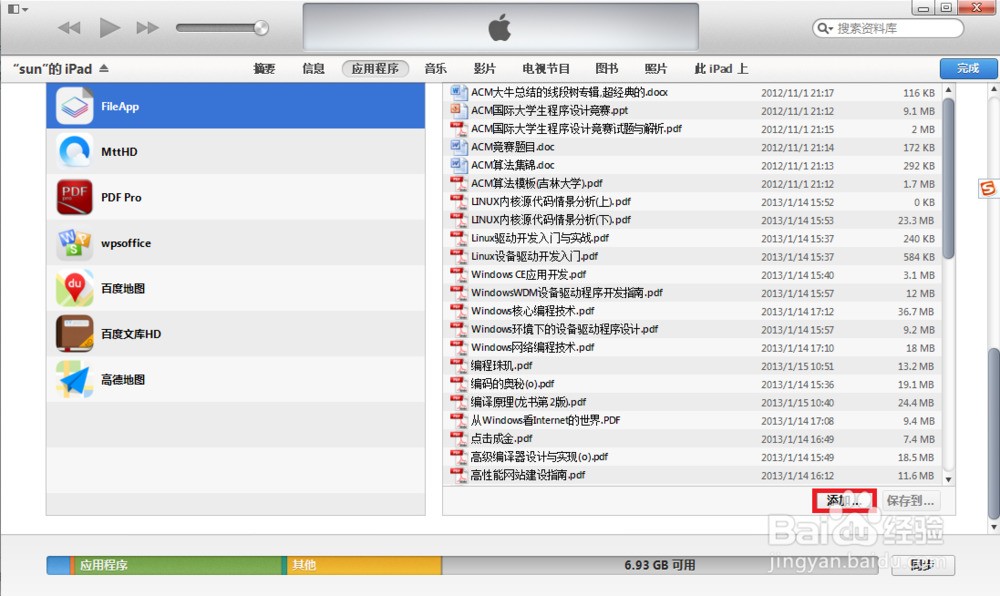Start syncing with the 同步 button
The height and width of the screenshot is (596, 1000).
point(923,565)
